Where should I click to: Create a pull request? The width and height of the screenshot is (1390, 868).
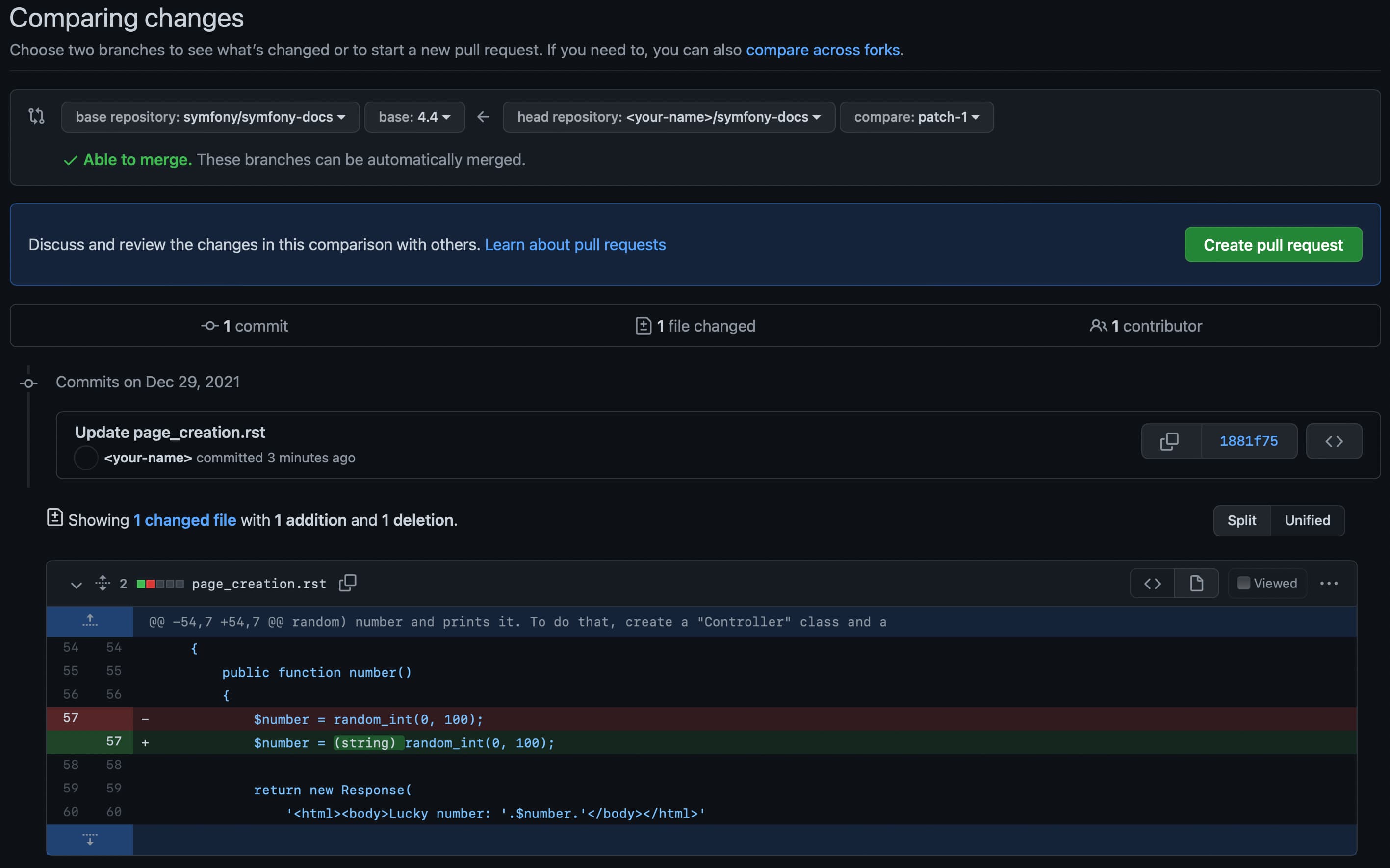tap(1273, 244)
